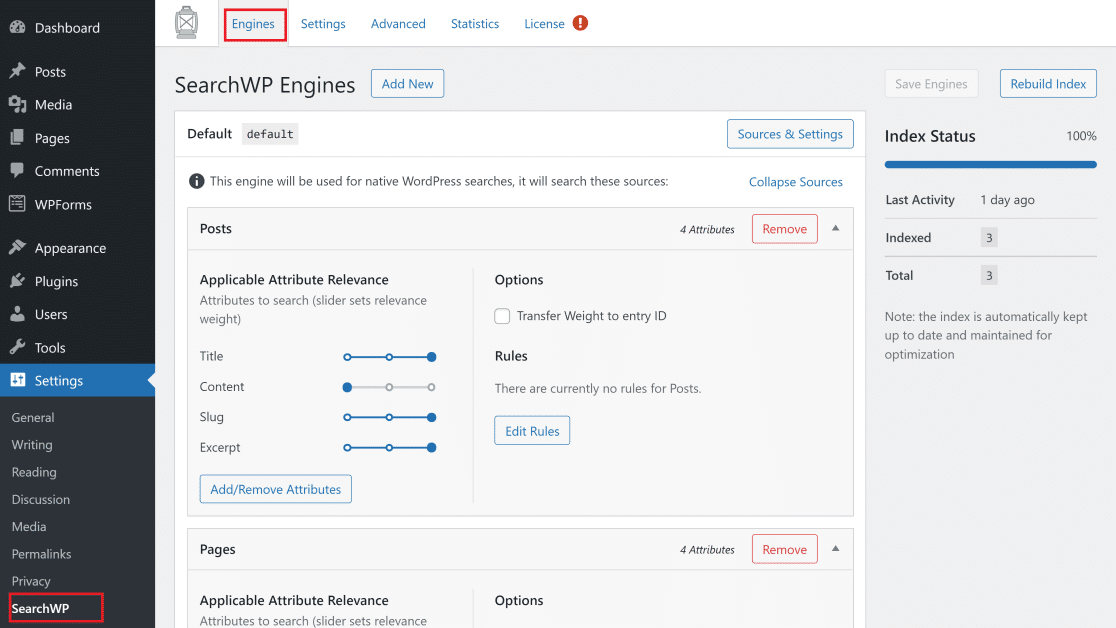Click the Collapse Sources link
Screen dimensions: 1116x628
point(796,182)
